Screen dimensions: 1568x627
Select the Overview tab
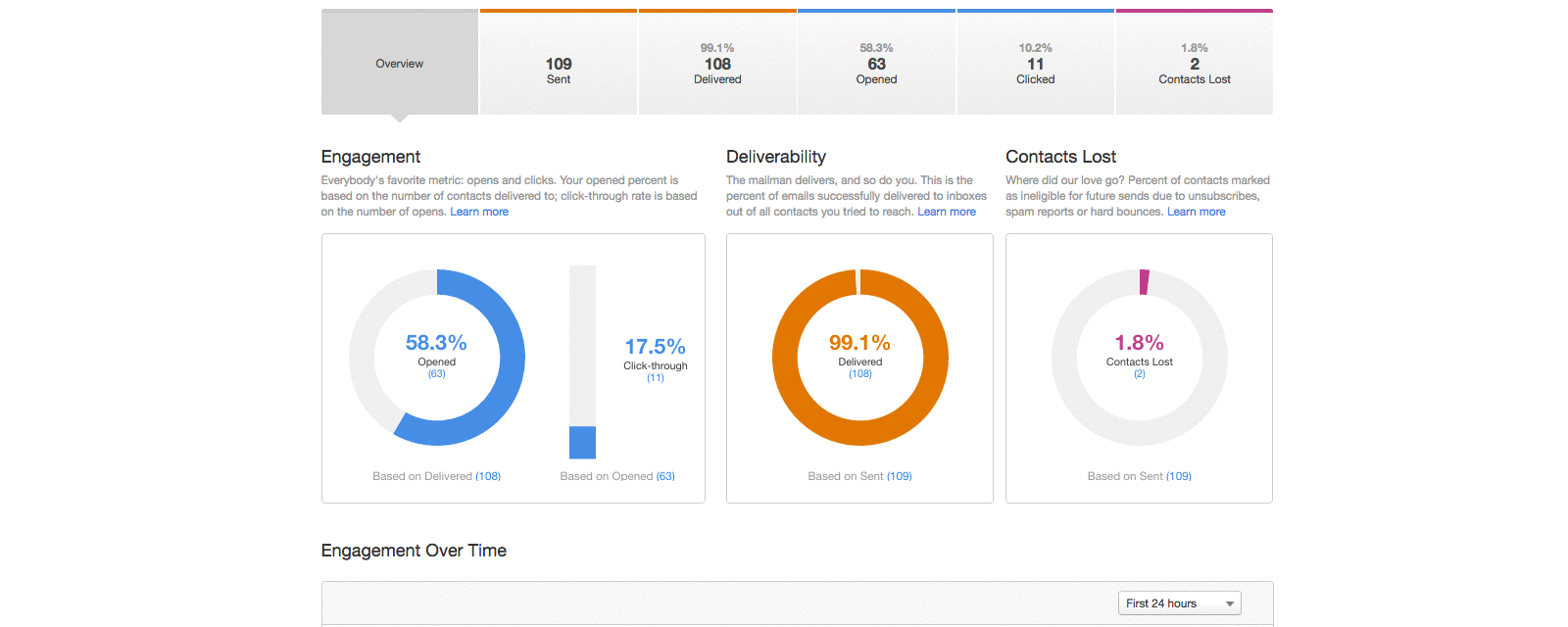[x=400, y=63]
